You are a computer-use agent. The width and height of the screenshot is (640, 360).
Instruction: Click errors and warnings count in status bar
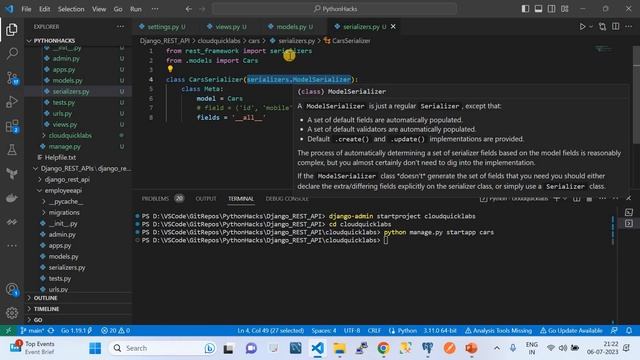tap(115, 330)
